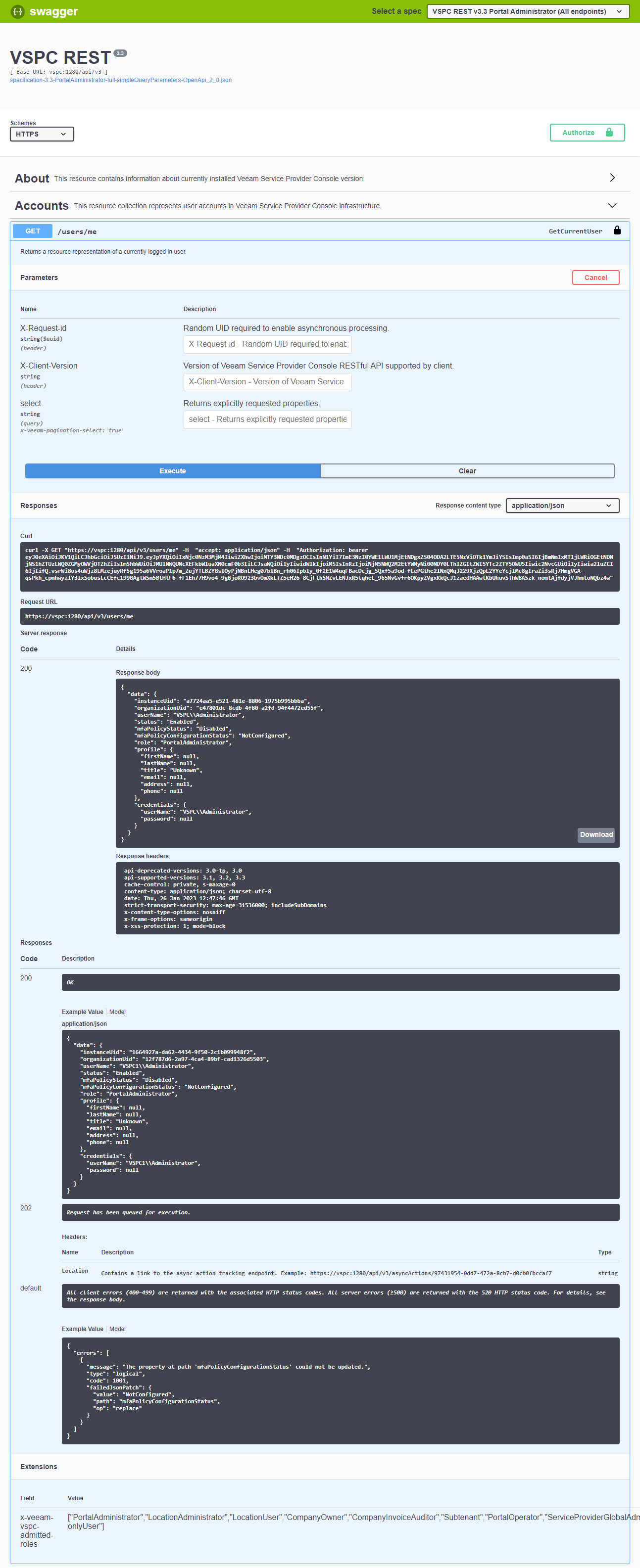Collapse the Accounts section chevron
640x1568 pixels.
coord(612,205)
